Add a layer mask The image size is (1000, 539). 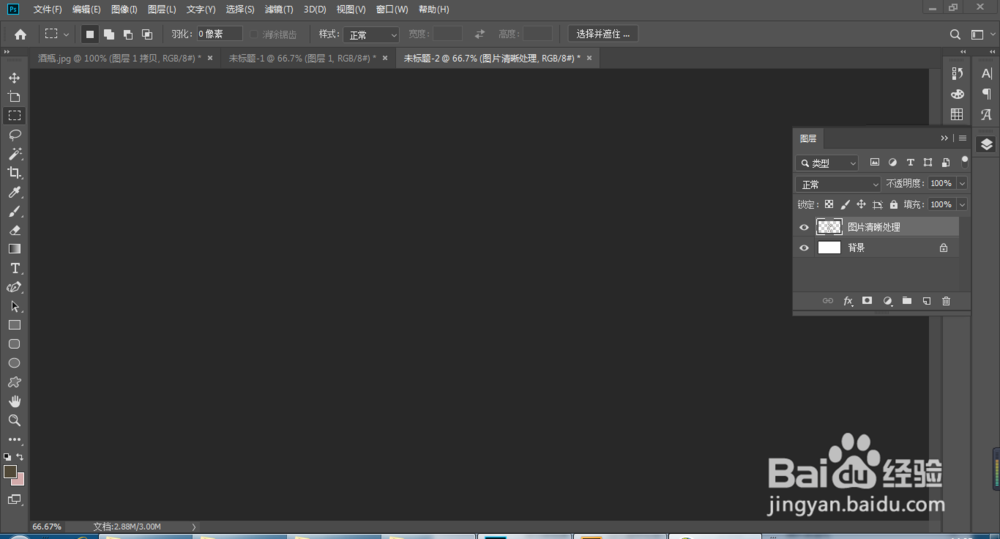pyautogui.click(x=867, y=300)
